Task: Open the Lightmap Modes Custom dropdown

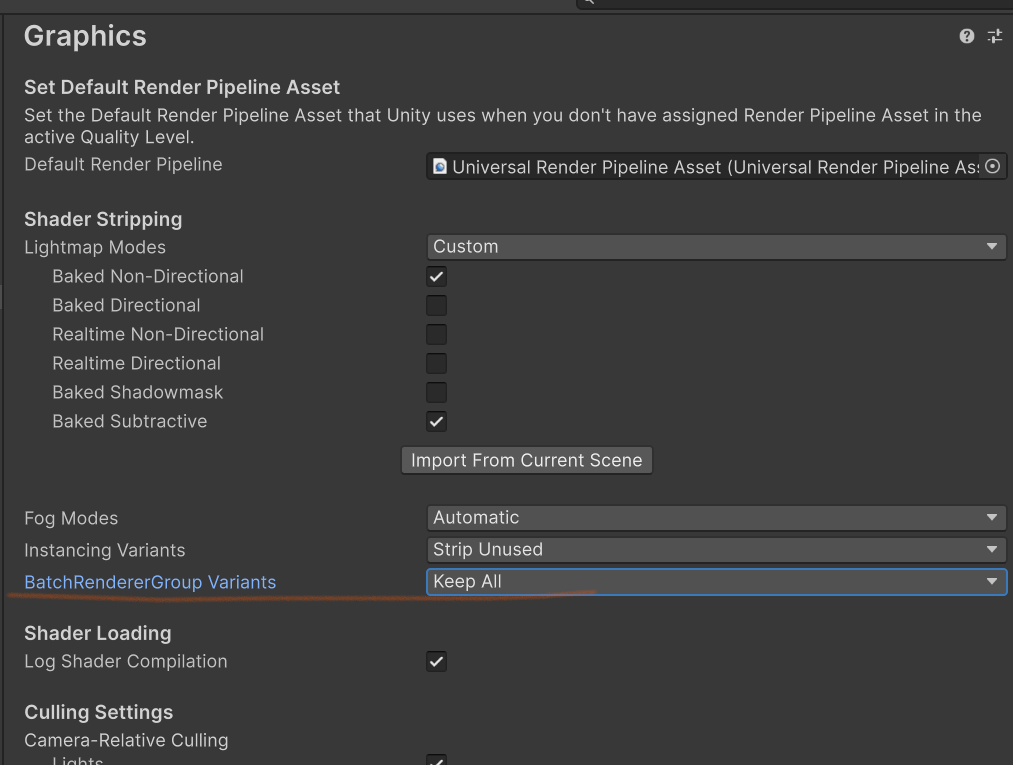Action: 716,247
